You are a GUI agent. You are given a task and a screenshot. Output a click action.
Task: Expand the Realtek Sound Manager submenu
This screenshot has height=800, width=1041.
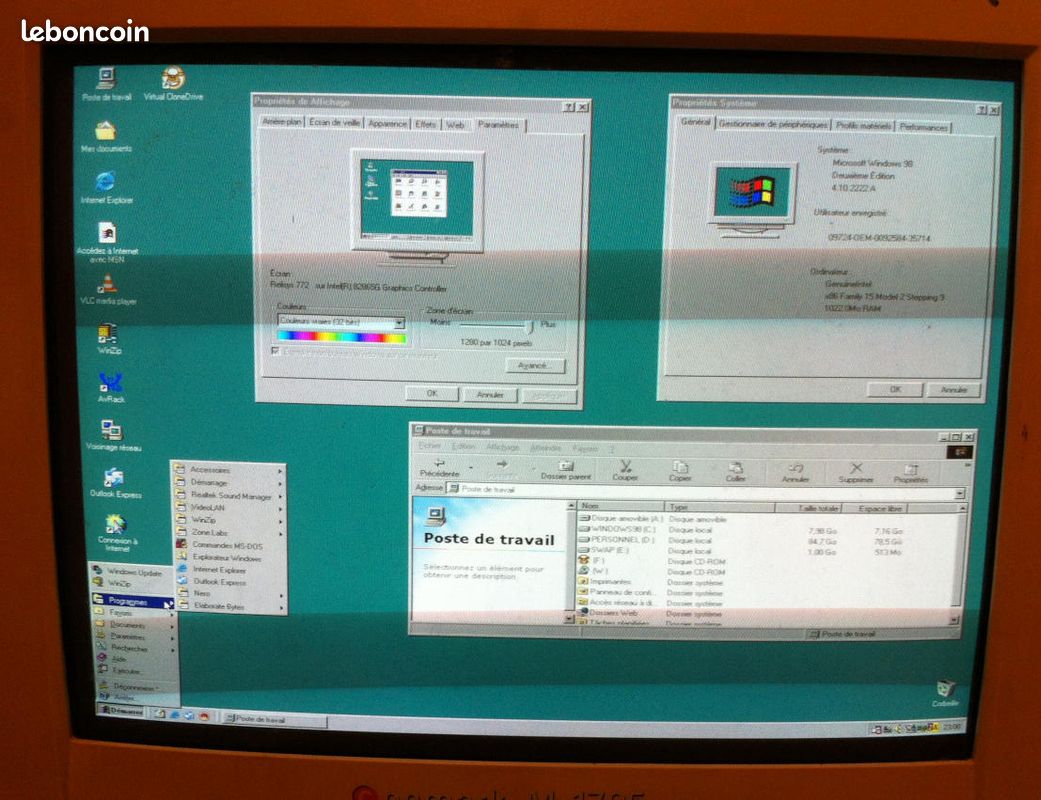(x=230, y=495)
